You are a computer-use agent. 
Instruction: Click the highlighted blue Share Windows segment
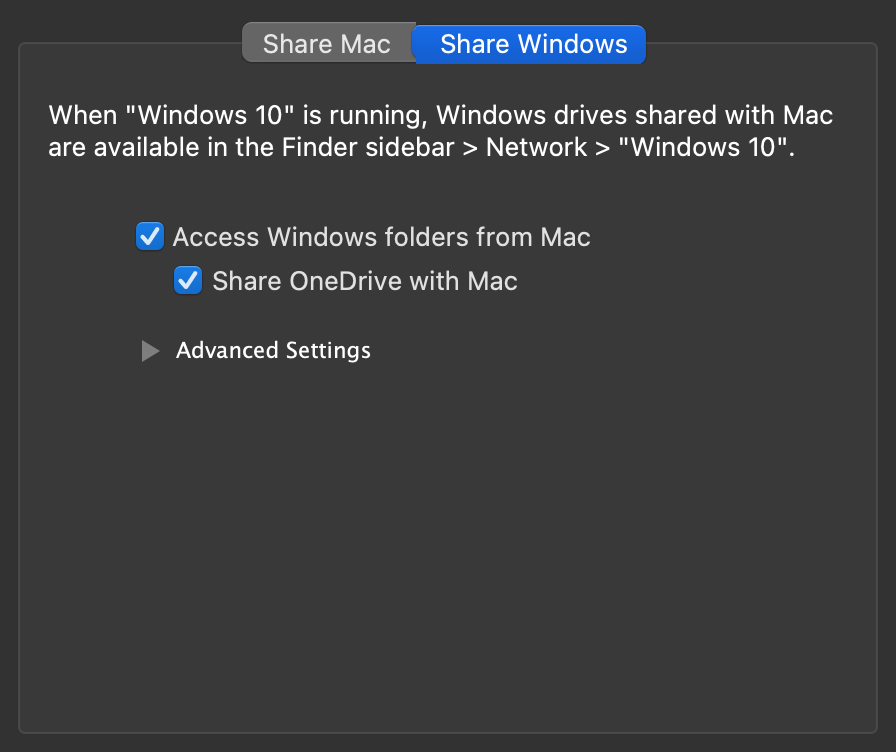point(533,45)
